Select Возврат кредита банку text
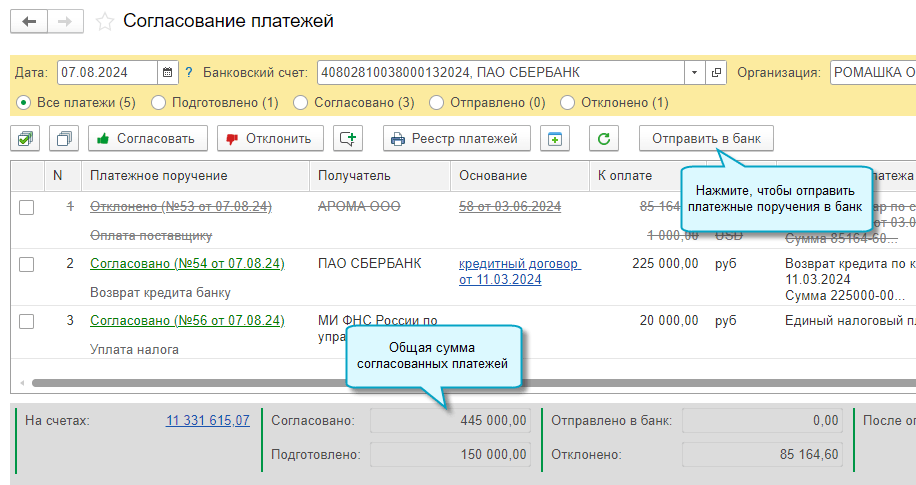Viewport: 916px width, 485px height. tap(160, 293)
